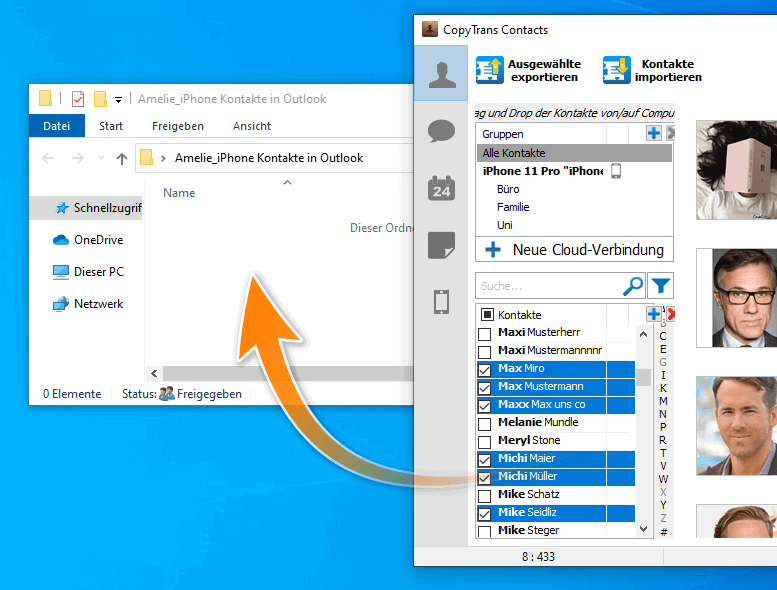Click Ausgewählte exportieren button

[x=529, y=70]
